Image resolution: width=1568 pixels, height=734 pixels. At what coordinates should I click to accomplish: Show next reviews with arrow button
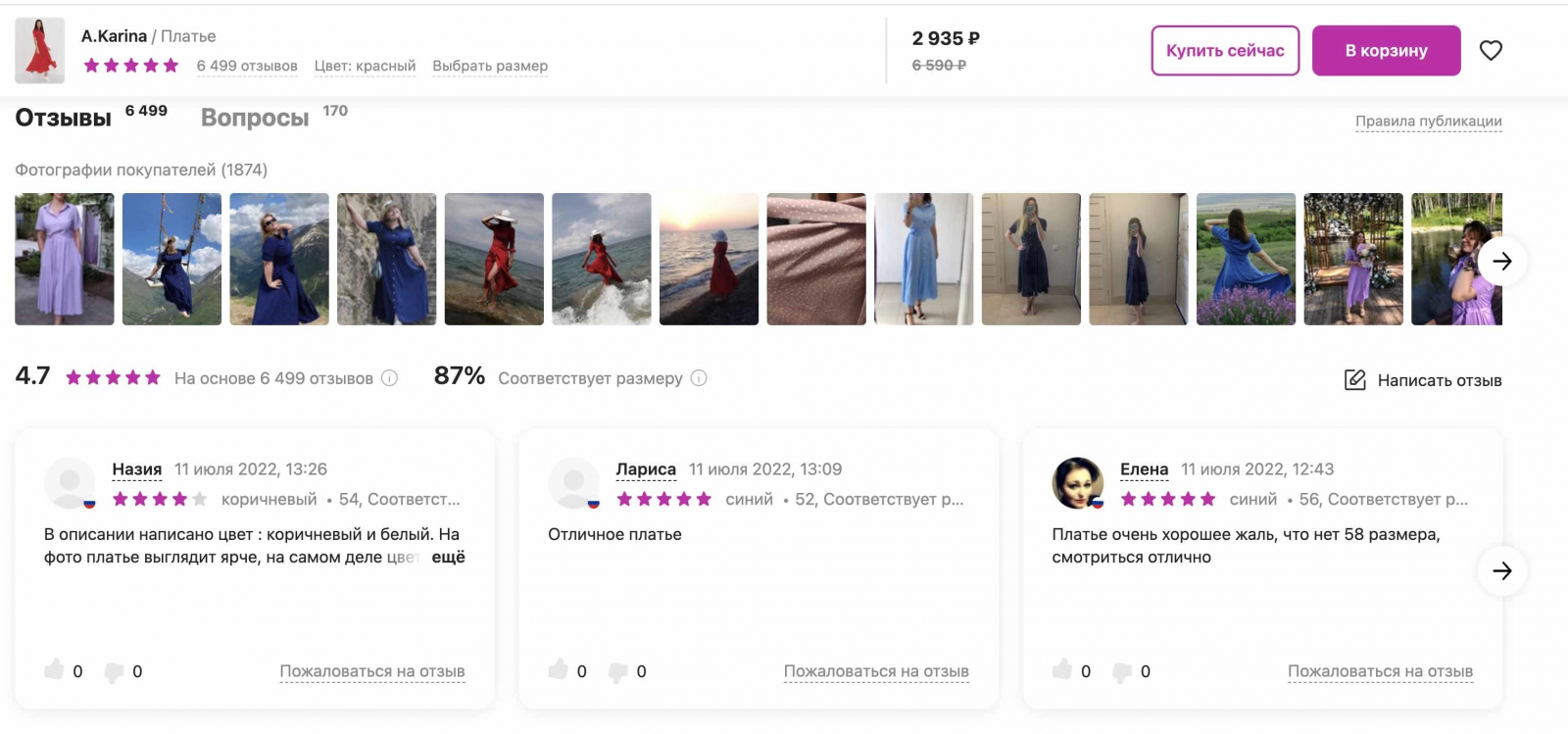point(1501,570)
